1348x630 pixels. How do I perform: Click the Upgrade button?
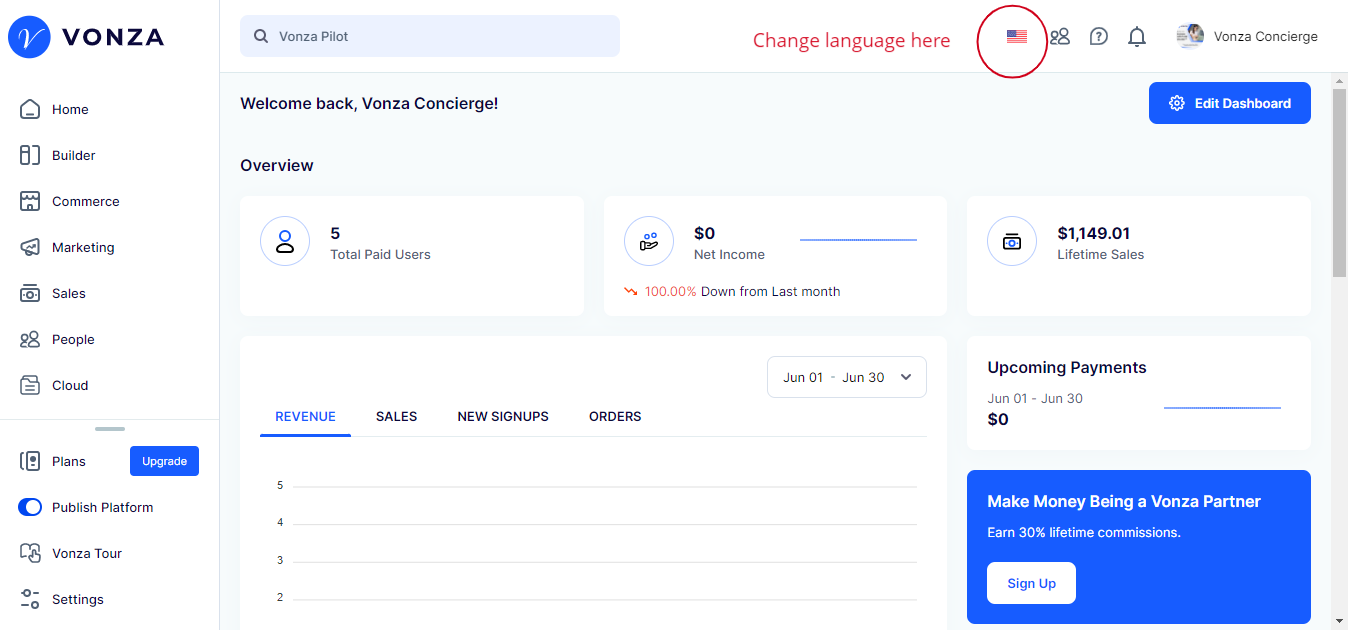164,461
